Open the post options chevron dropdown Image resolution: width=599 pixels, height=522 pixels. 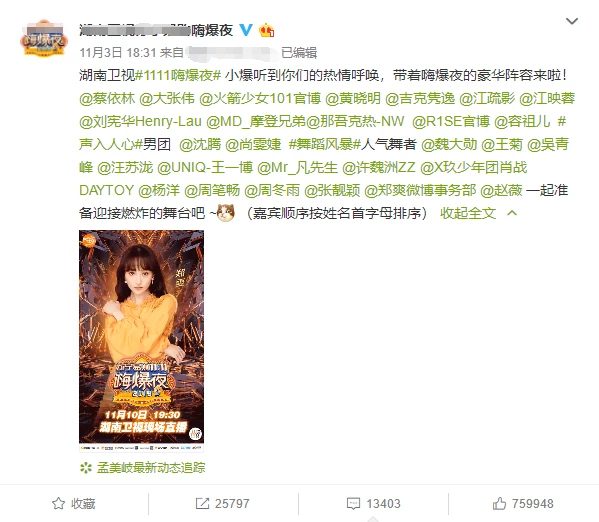click(x=571, y=21)
